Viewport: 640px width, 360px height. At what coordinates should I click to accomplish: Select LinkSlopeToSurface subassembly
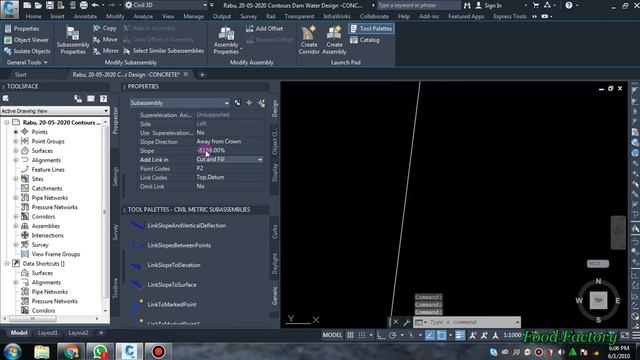click(x=164, y=285)
